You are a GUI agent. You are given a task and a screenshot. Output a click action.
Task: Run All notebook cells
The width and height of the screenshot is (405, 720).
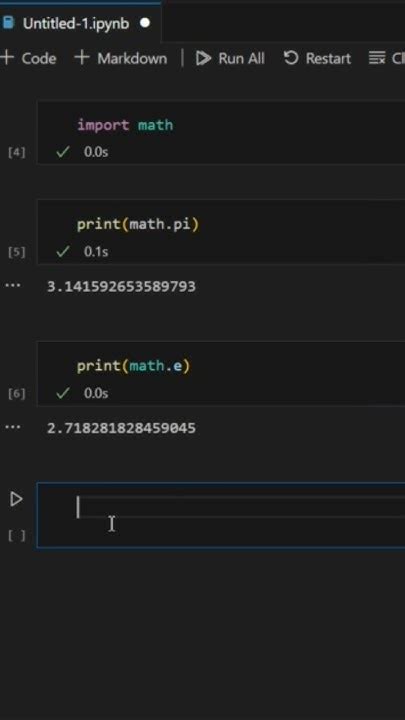coord(230,58)
